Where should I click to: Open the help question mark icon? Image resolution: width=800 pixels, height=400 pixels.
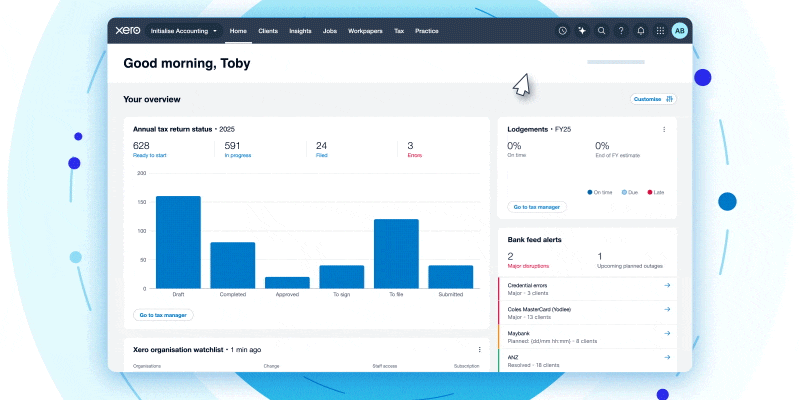(x=621, y=31)
